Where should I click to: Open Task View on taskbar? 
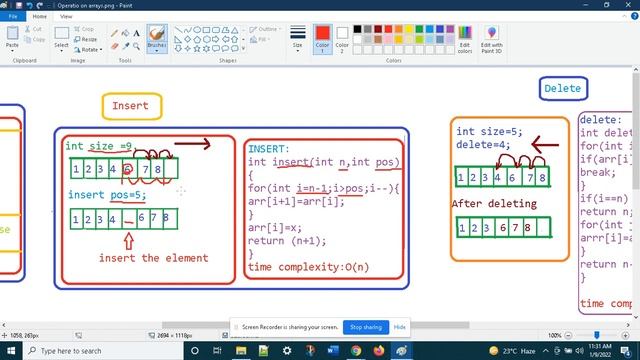217,351
